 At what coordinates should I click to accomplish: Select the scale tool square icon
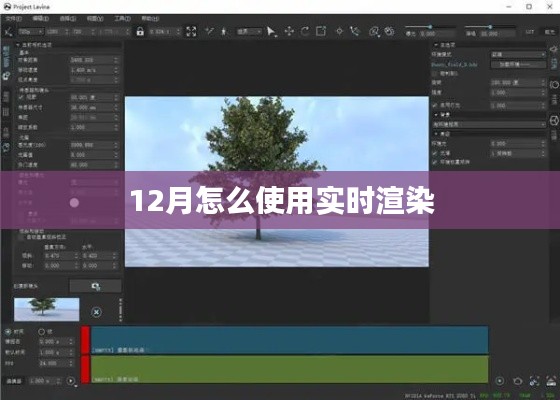(x=321, y=31)
